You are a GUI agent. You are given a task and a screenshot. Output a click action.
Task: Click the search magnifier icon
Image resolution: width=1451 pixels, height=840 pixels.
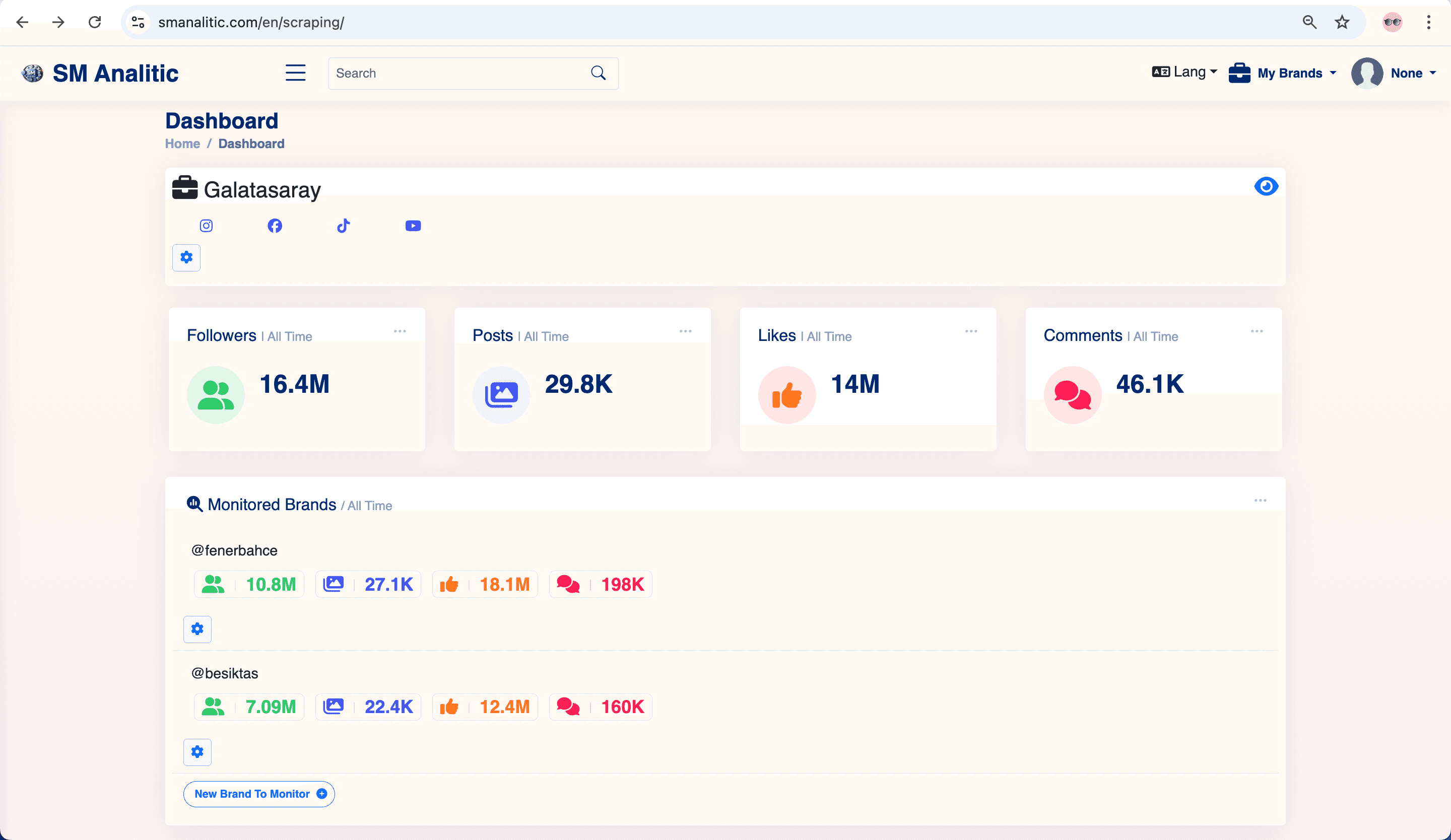pyautogui.click(x=598, y=73)
